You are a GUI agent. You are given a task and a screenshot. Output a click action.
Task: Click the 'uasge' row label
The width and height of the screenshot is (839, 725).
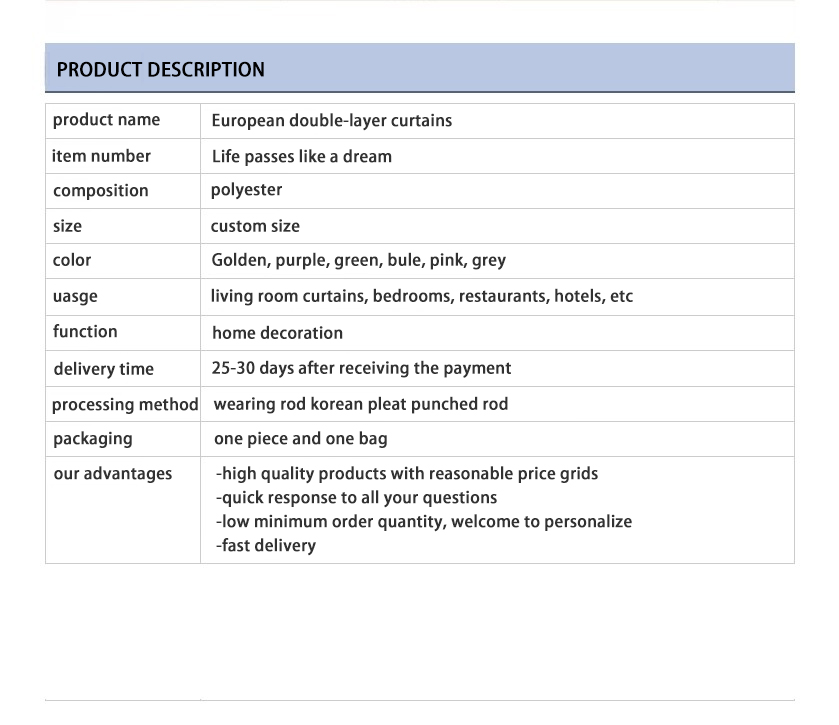coord(75,297)
